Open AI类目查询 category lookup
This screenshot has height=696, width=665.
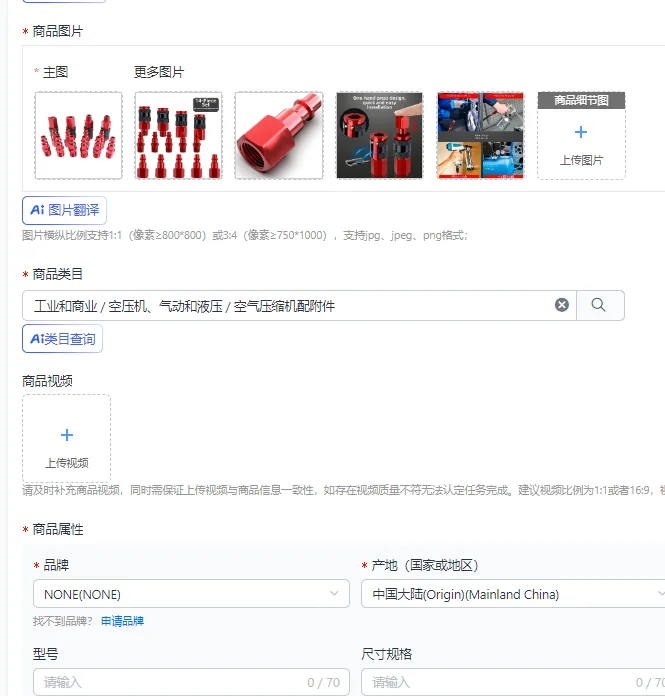coord(62,339)
